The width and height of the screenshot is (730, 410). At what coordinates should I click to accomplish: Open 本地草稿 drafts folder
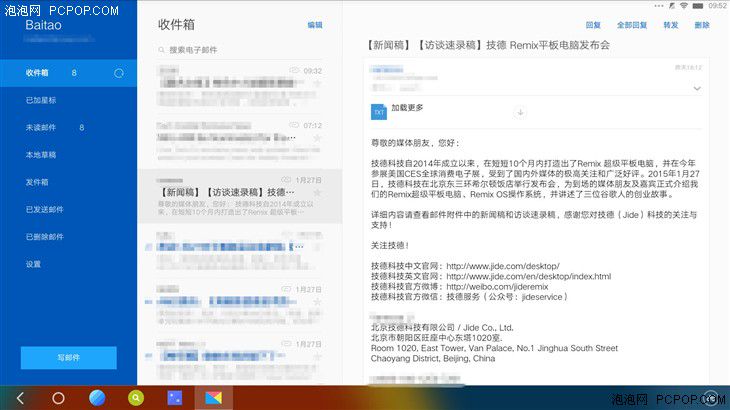pos(41,155)
